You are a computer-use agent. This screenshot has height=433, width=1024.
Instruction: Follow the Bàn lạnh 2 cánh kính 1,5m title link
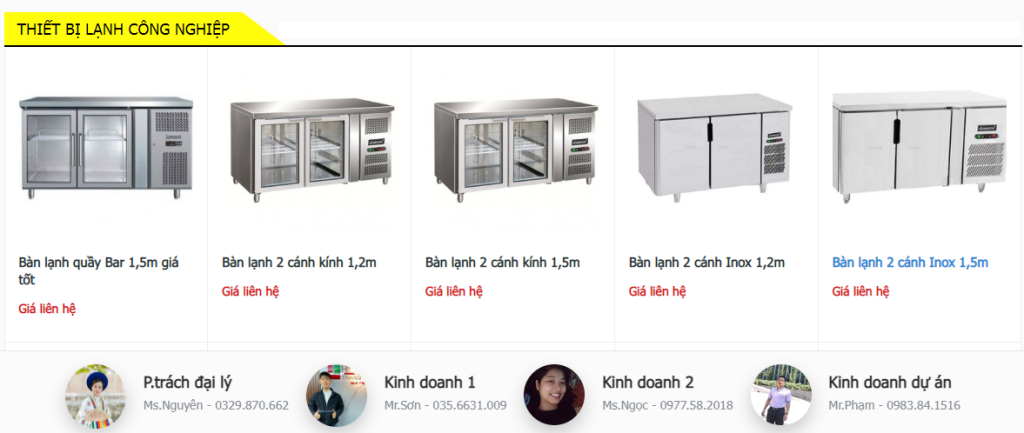click(x=503, y=263)
